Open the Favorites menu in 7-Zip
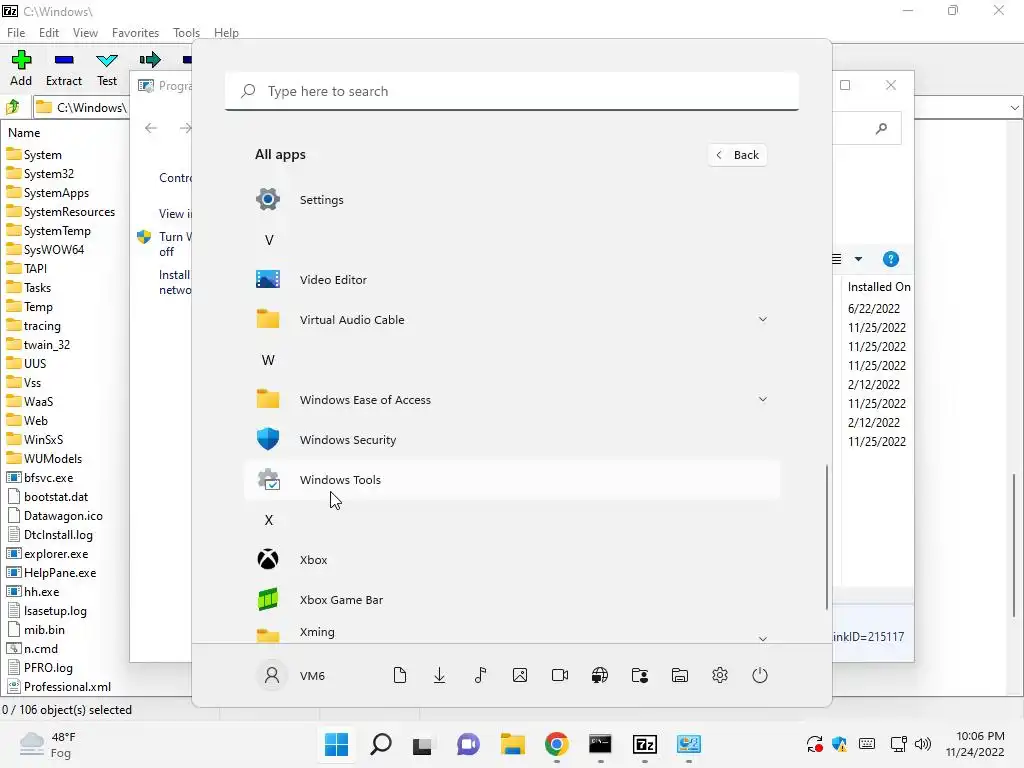The image size is (1024, 768). [x=135, y=33]
